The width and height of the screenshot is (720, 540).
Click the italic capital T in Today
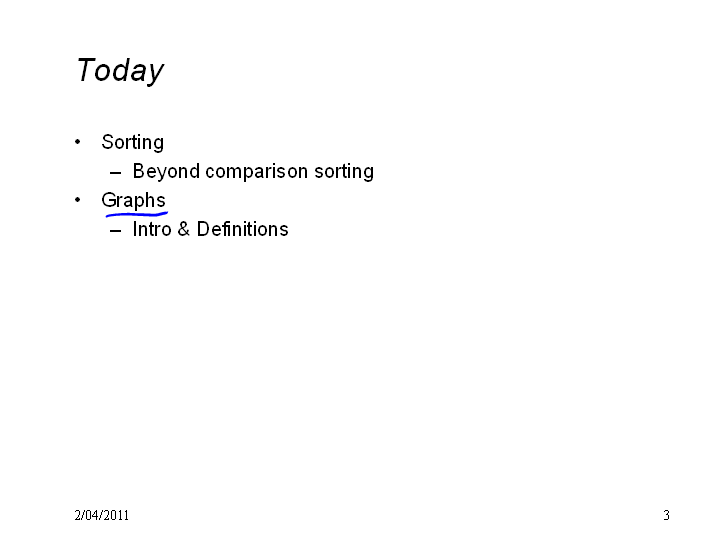[86, 69]
